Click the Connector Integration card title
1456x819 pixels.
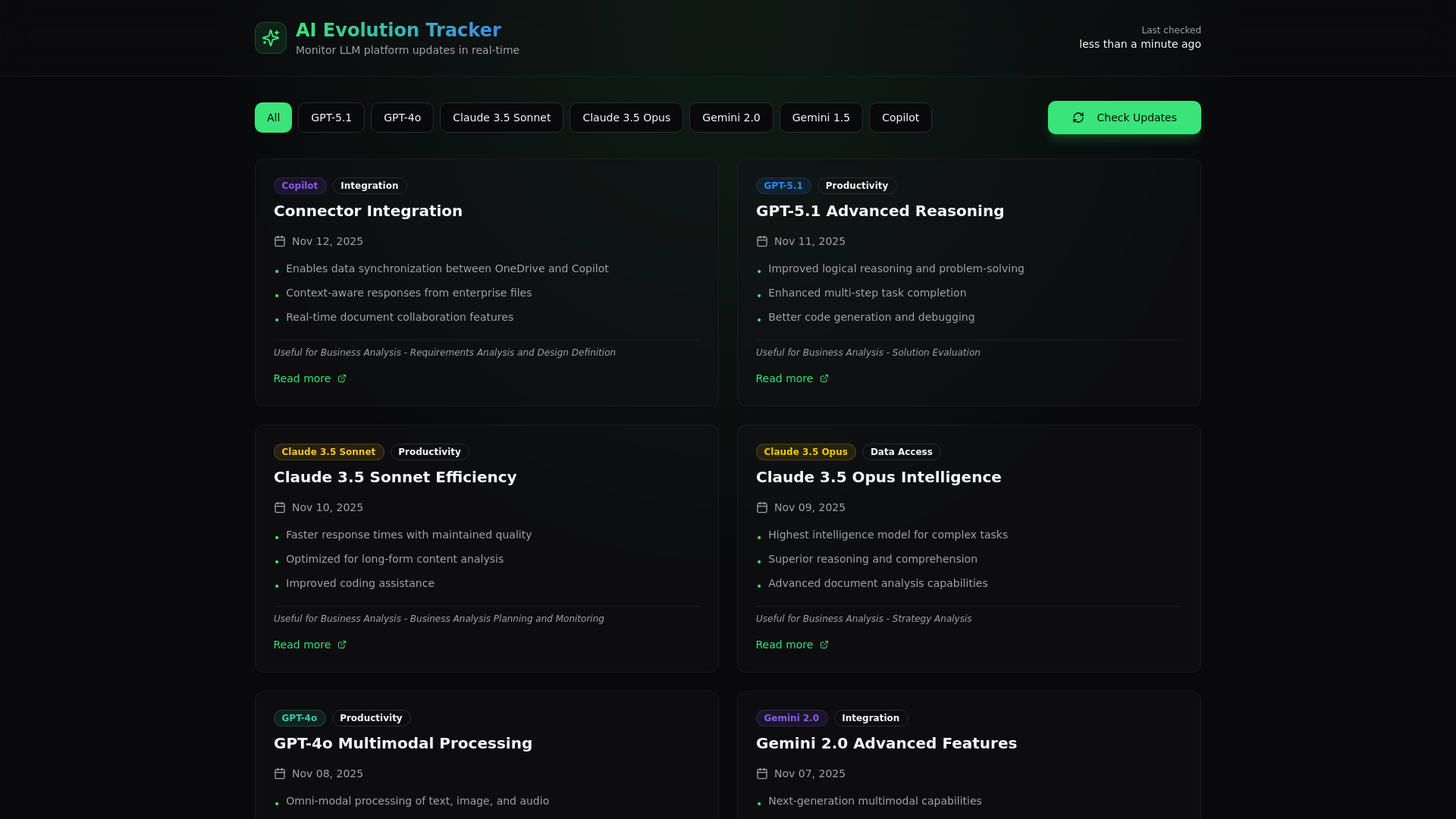click(x=368, y=211)
